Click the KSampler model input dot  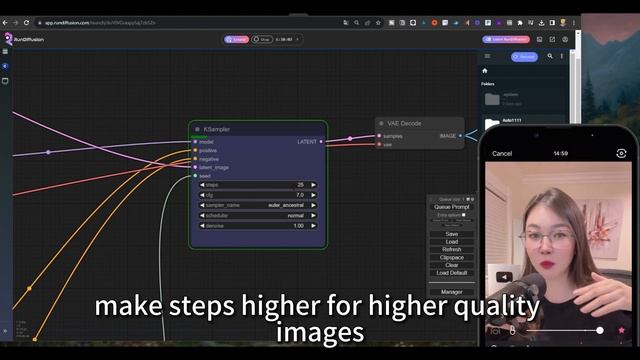point(195,142)
